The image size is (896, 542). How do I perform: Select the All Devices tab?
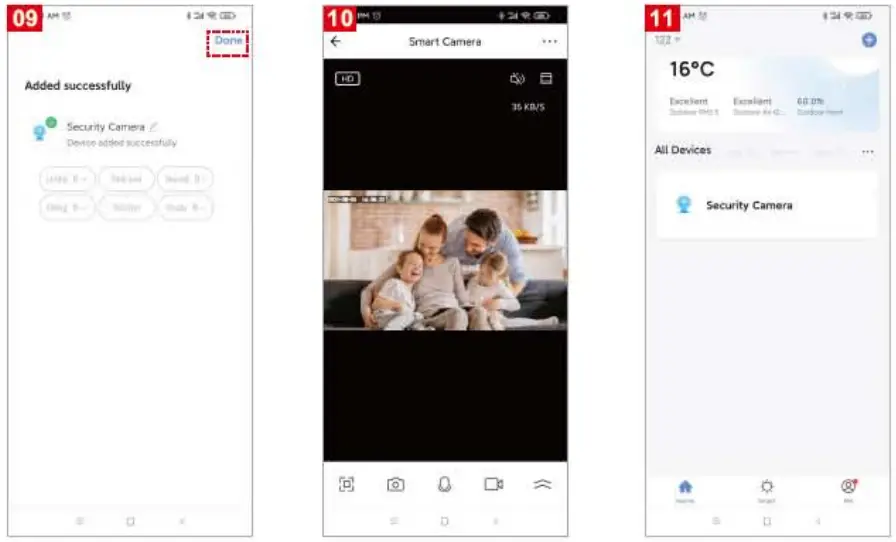tap(682, 150)
